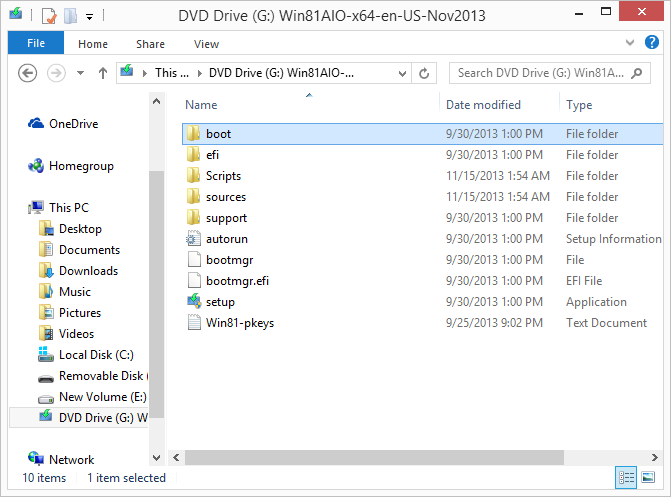Viewport: 671px width, 497px height.
Task: Refresh the folder with the refresh icon
Action: (424, 74)
